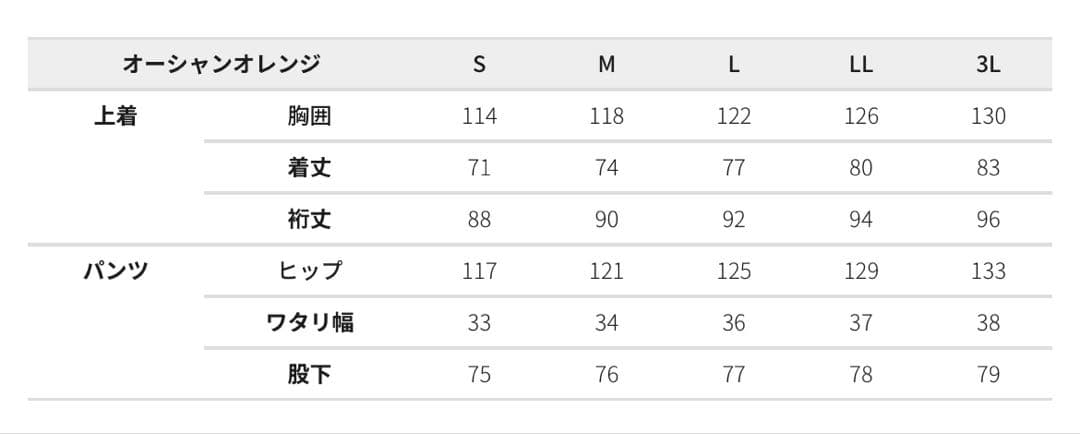
Task: Click the 着丈 row label
Action: [x=309, y=168]
